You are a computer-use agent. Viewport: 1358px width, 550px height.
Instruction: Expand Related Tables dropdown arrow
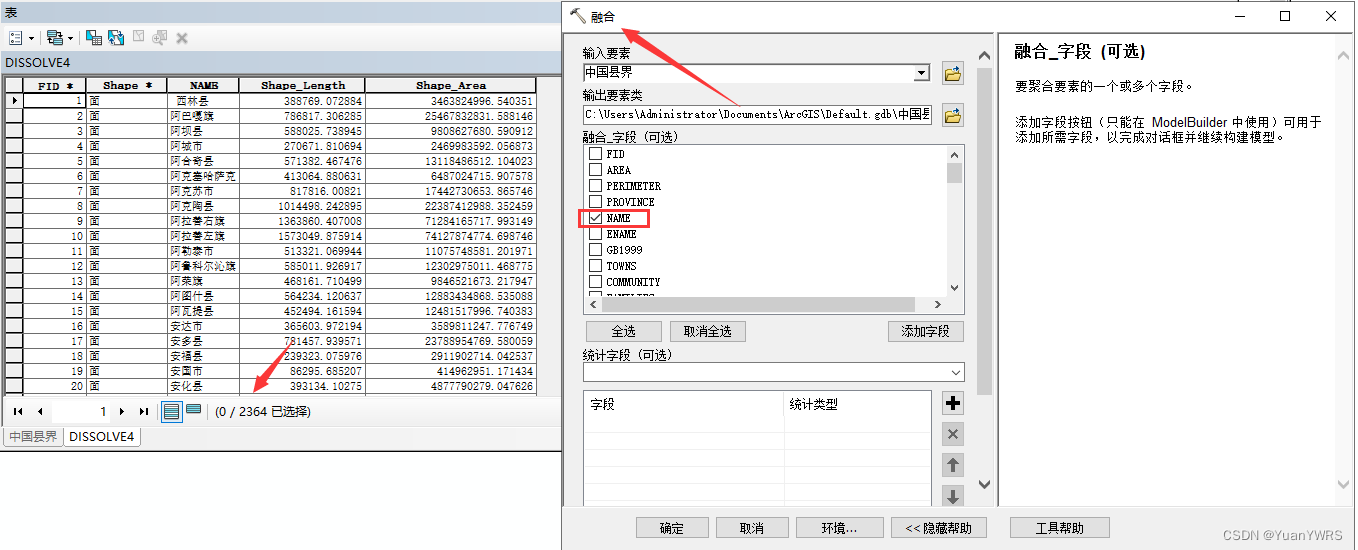click(70, 38)
